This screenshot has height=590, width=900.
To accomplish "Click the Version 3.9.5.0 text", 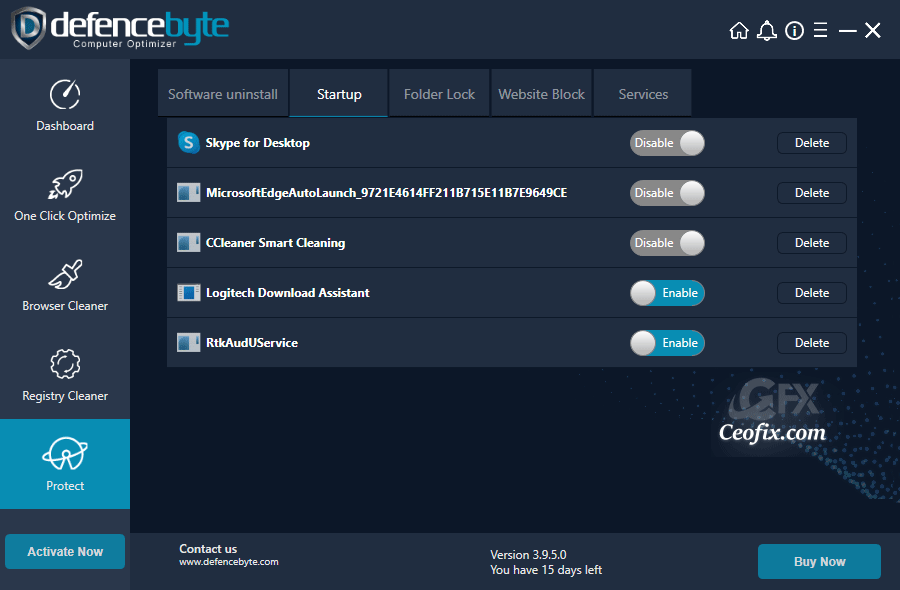I will click(x=528, y=554).
